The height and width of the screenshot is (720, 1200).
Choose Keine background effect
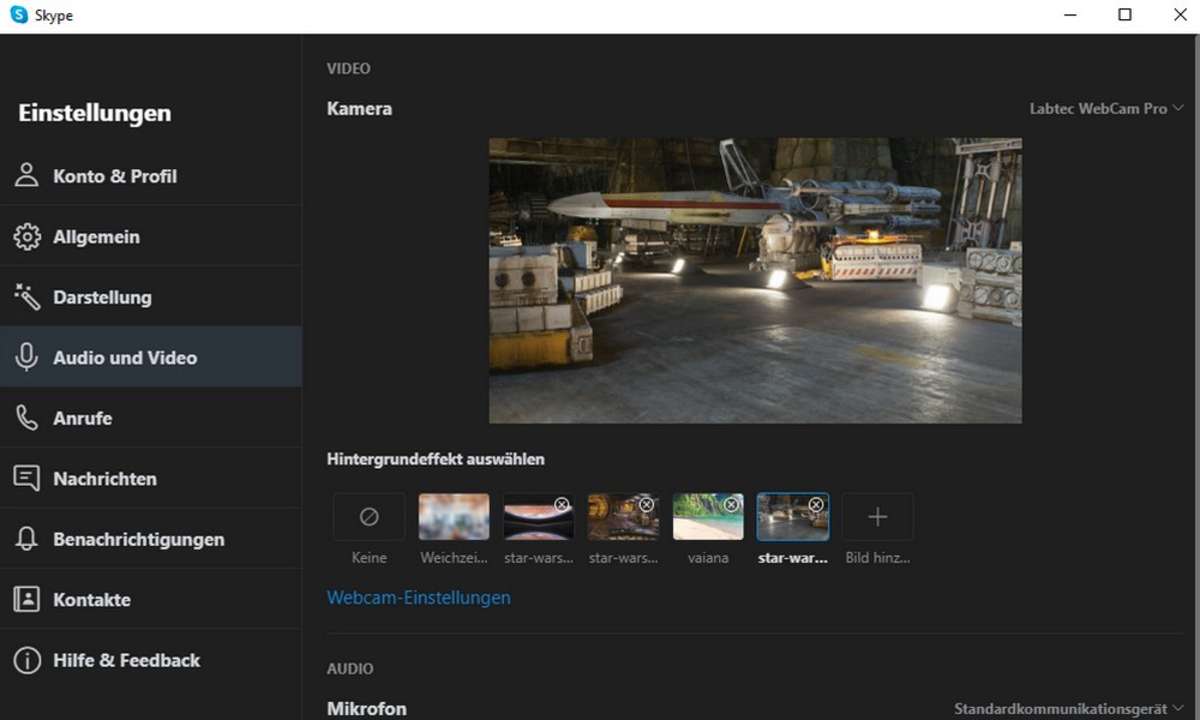(x=369, y=517)
